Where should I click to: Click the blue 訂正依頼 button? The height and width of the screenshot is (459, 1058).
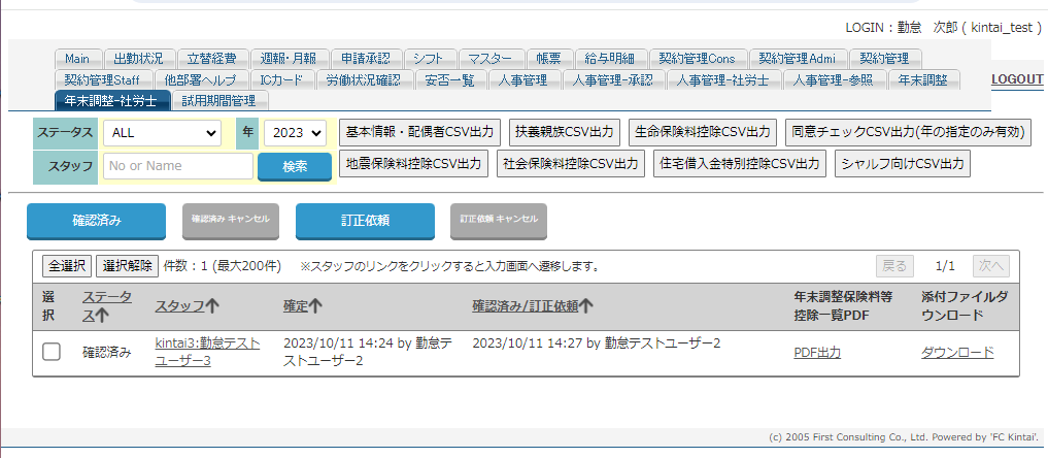click(x=365, y=220)
